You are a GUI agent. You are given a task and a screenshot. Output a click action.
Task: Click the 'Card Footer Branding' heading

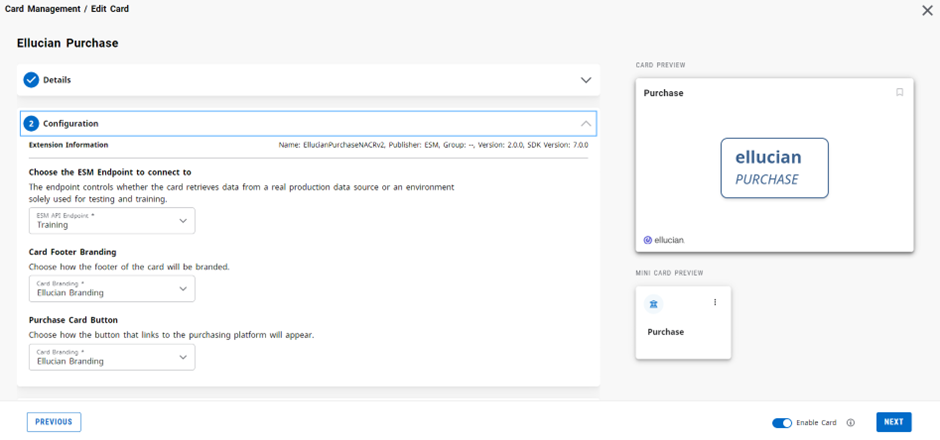[x=71, y=252]
